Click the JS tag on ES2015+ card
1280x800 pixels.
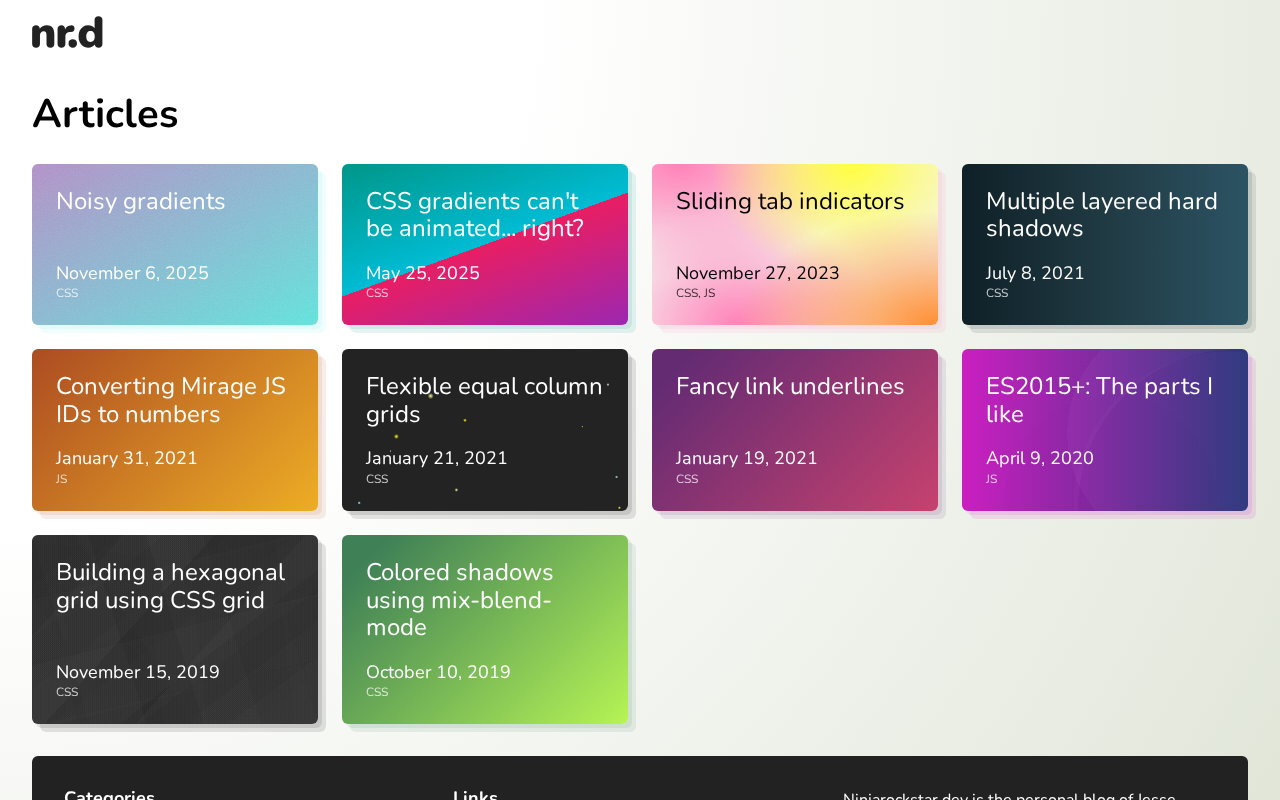(x=992, y=479)
